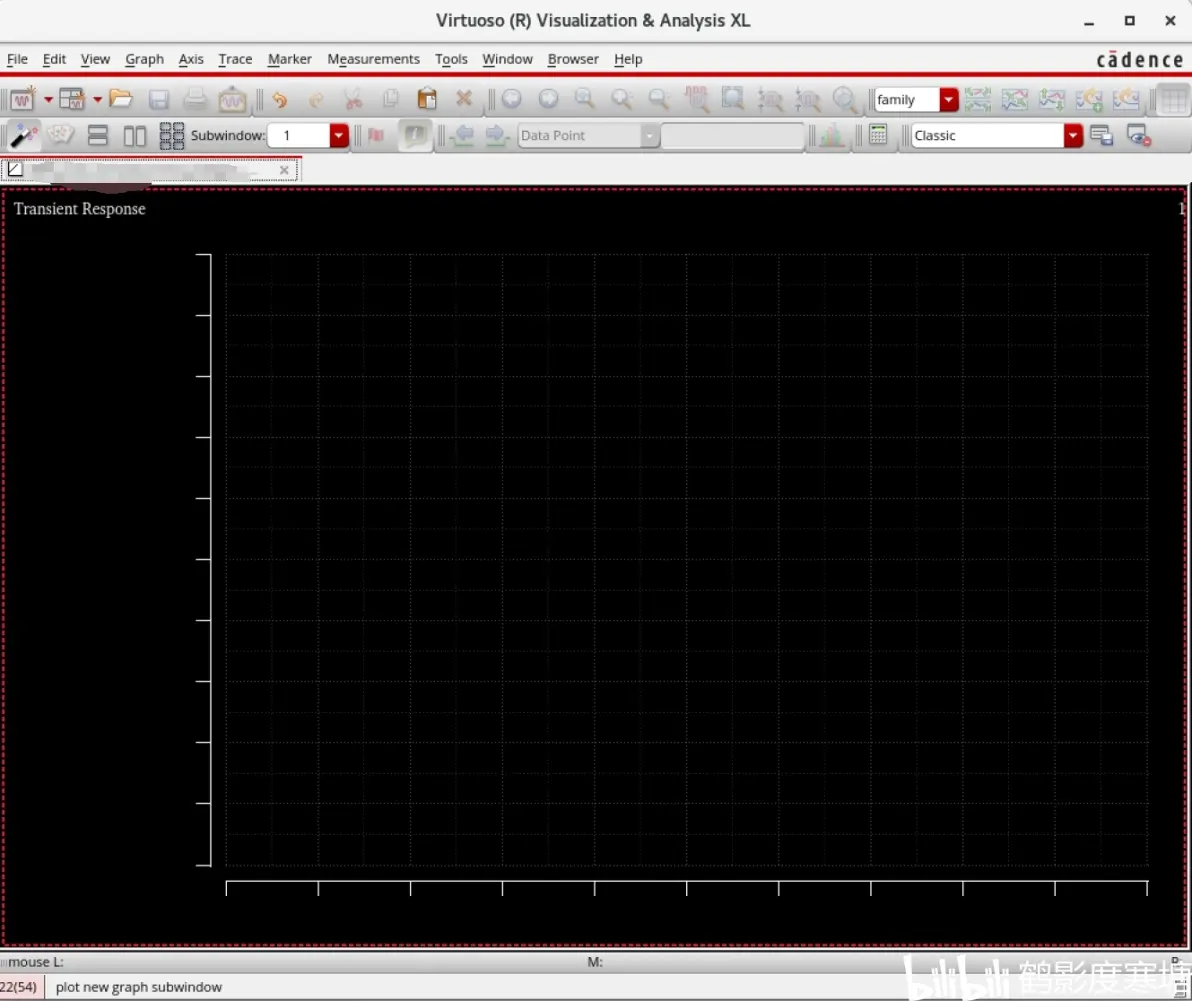1192x1001 pixels.
Task: Toggle the magic wand selection tool
Action: pyautogui.click(x=23, y=135)
